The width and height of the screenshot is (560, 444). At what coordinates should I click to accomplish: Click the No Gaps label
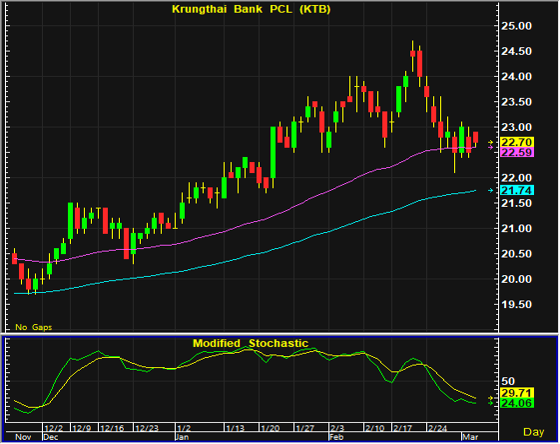pos(34,327)
